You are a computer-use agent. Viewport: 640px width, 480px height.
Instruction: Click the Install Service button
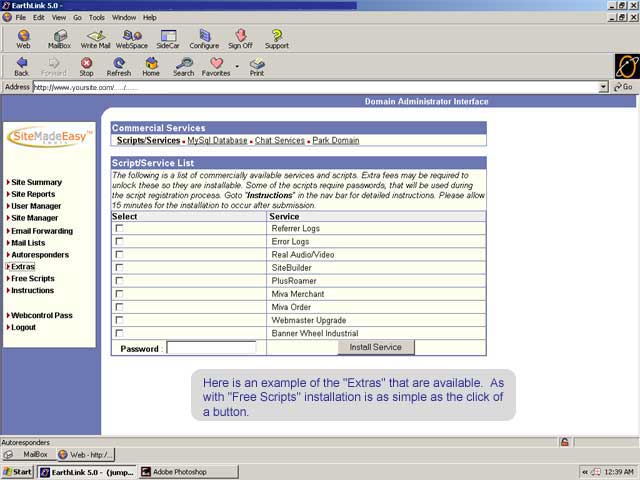pos(376,347)
